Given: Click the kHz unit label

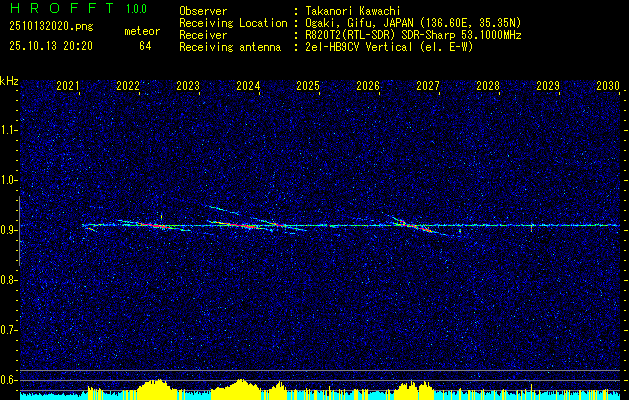Looking at the screenshot, I should [9, 81].
